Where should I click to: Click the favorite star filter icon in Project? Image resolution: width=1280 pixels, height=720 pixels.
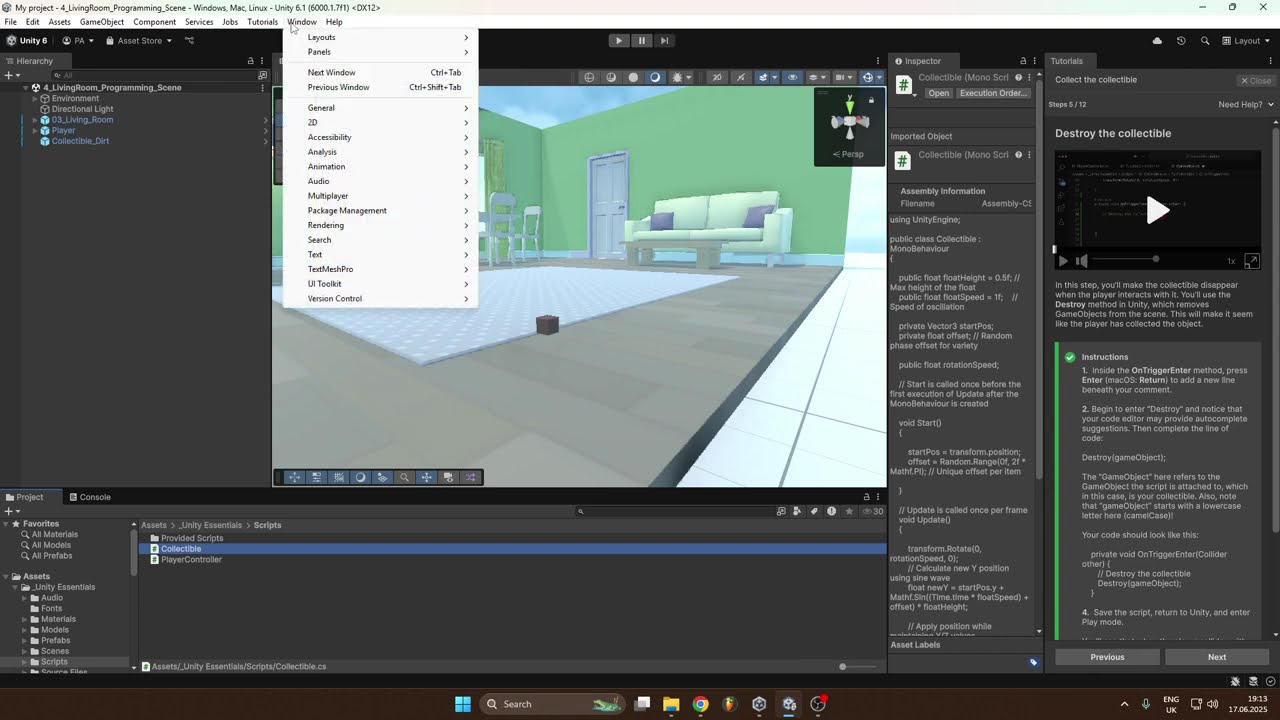tap(849, 511)
